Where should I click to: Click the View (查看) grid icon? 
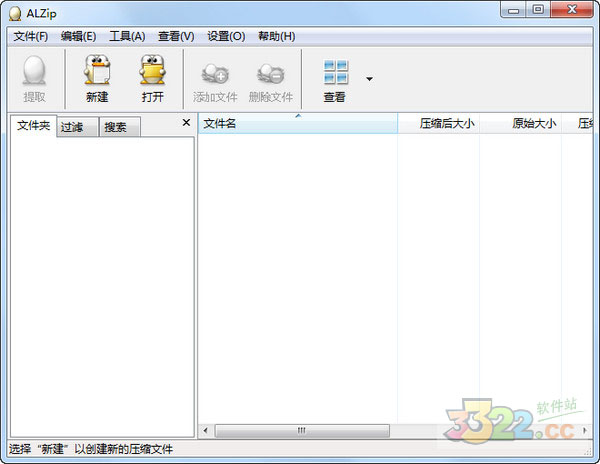(336, 72)
